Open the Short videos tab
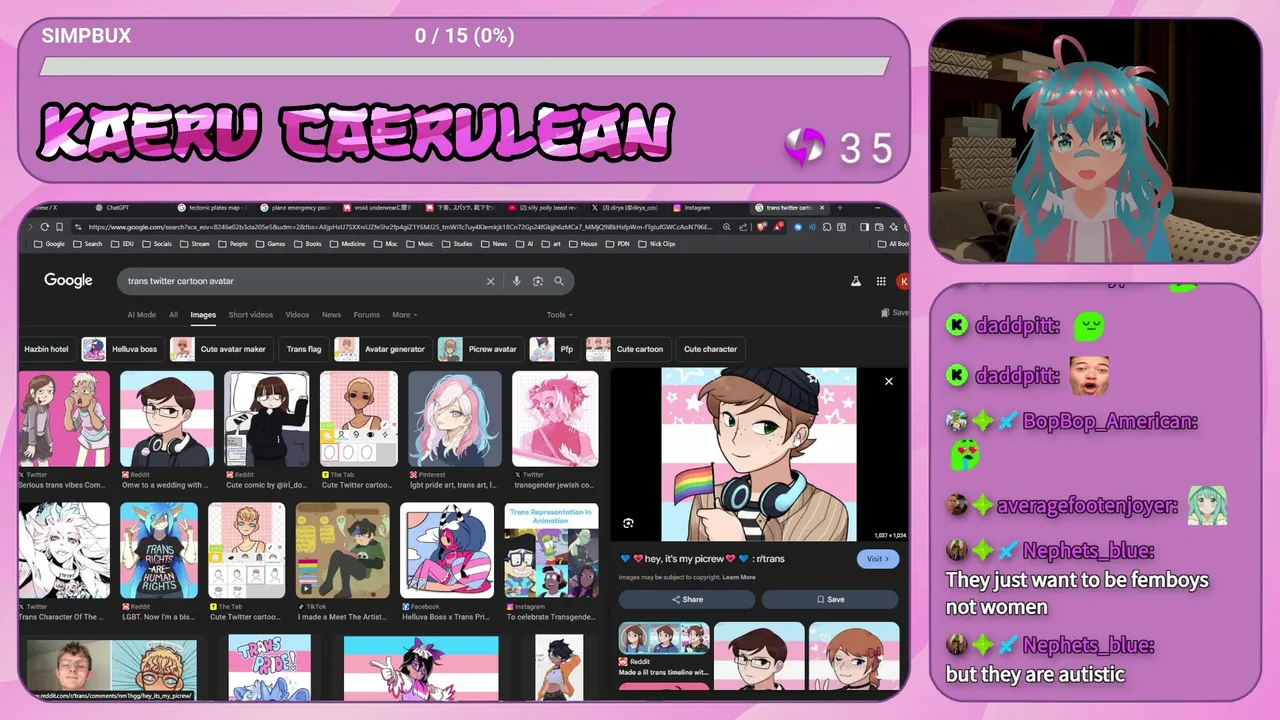1280x720 pixels. [x=251, y=315]
